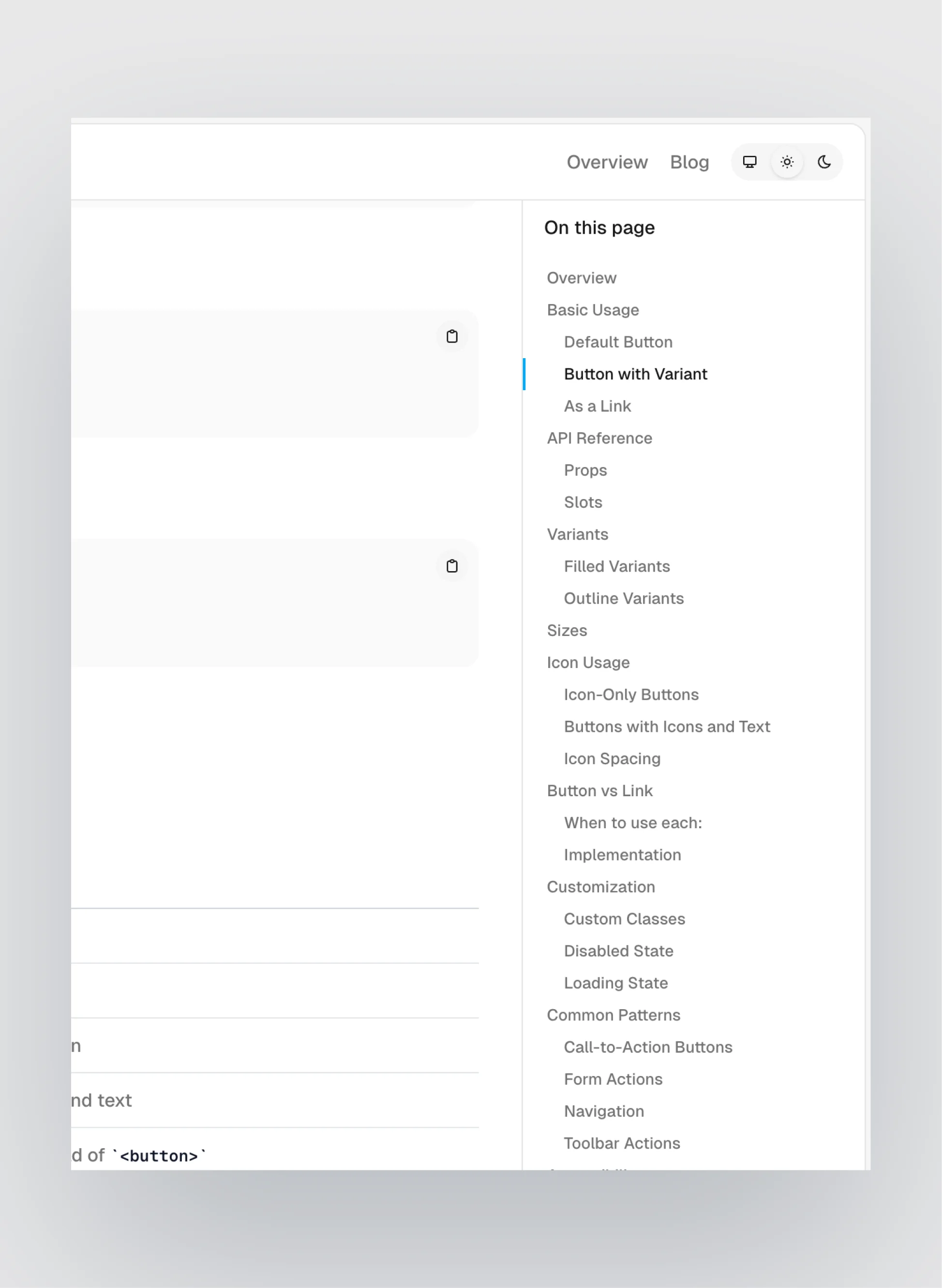Copy the second code snippet to clipboard
The height and width of the screenshot is (1288, 942).
click(452, 566)
